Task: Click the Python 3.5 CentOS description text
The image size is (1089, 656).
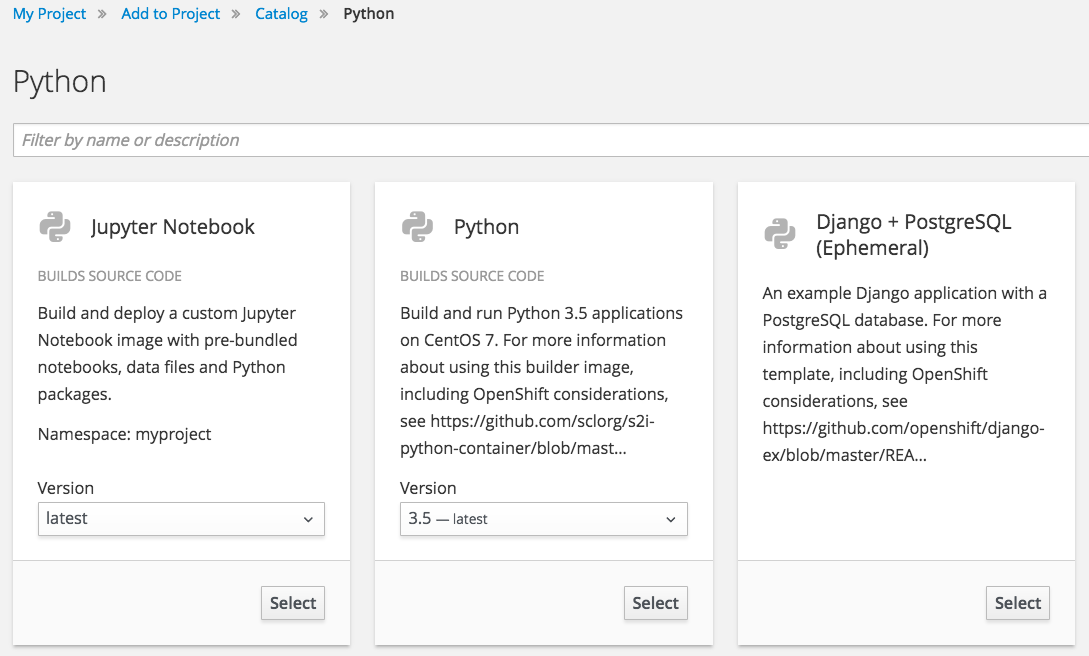Action: (541, 381)
